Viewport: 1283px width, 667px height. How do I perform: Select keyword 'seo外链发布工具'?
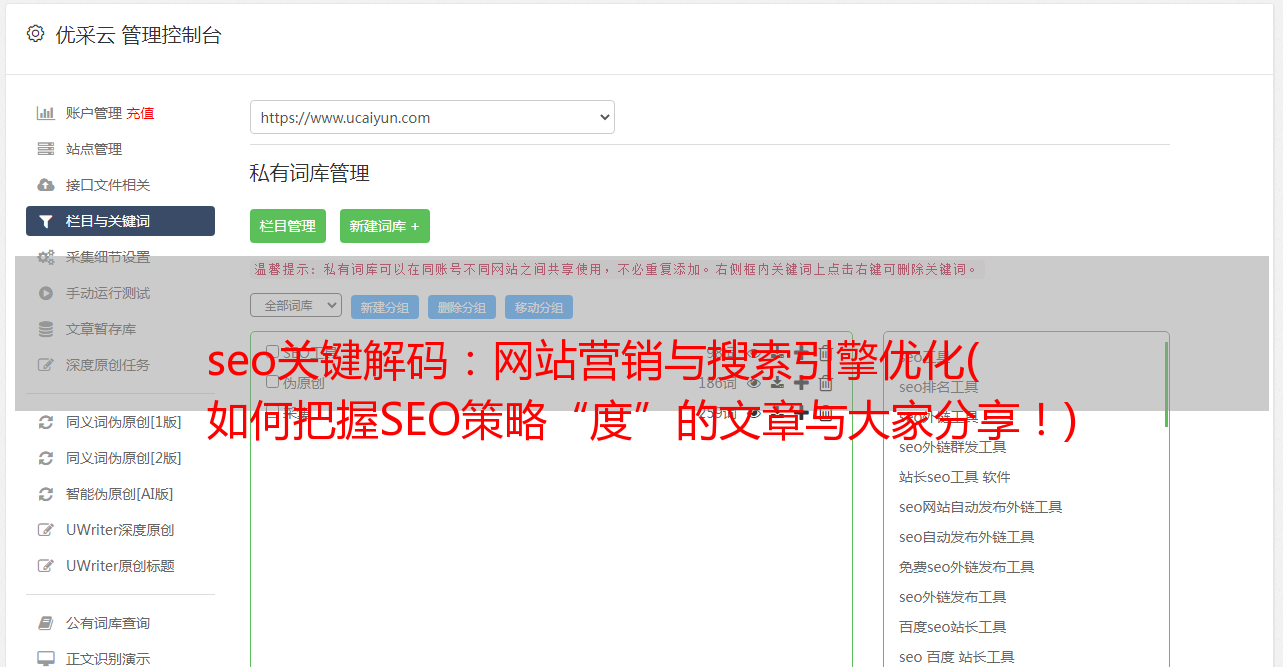tap(953, 597)
